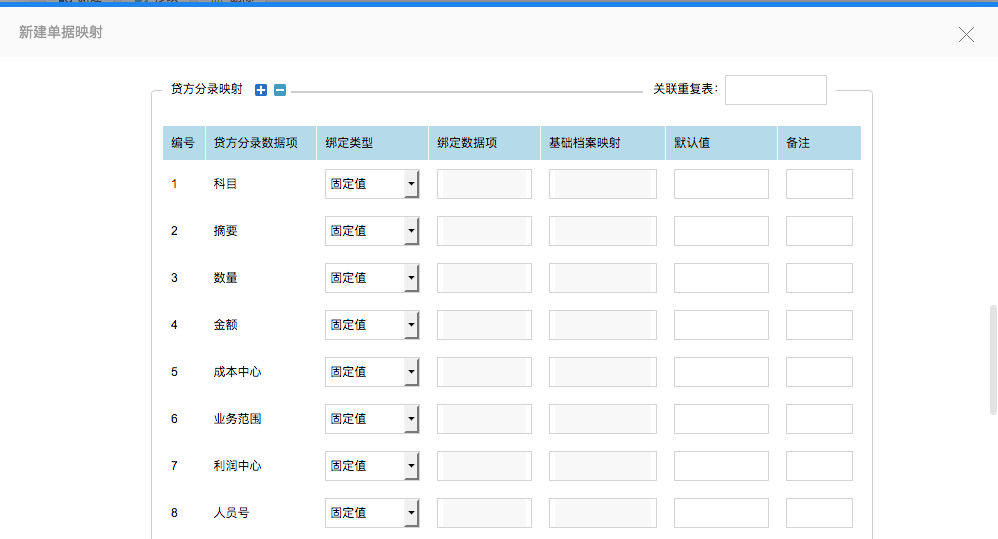Click 备注 field in 摘要 row
This screenshot has width=998, height=539.
[819, 231]
